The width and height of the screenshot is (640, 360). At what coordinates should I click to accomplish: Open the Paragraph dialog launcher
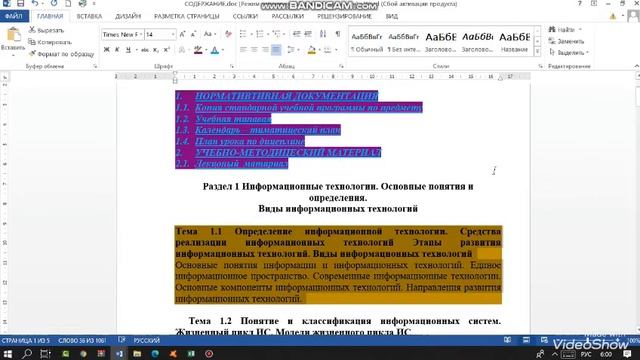341,66
